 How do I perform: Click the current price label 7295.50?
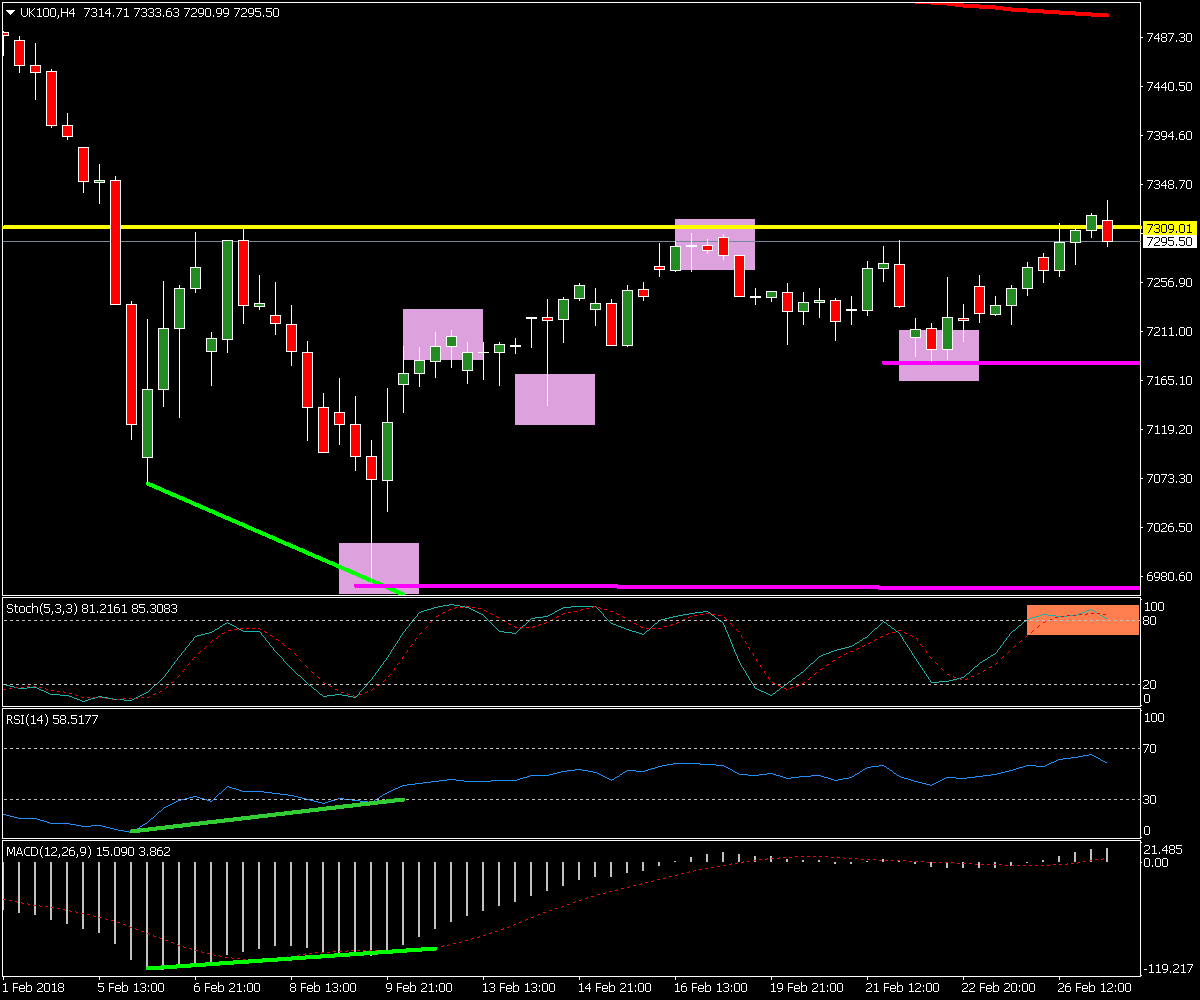tap(1169, 242)
